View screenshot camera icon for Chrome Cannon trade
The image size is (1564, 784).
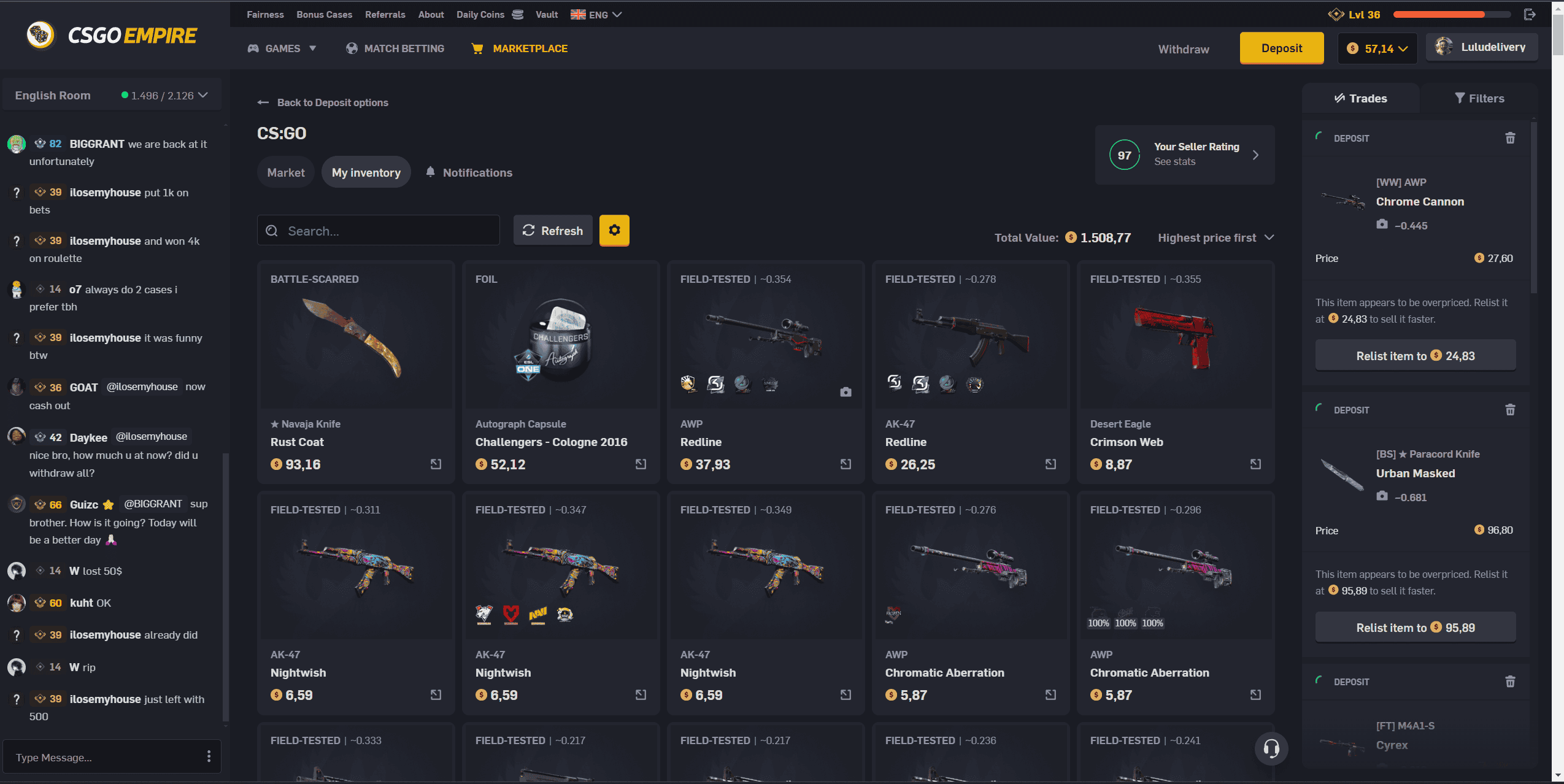click(1382, 225)
